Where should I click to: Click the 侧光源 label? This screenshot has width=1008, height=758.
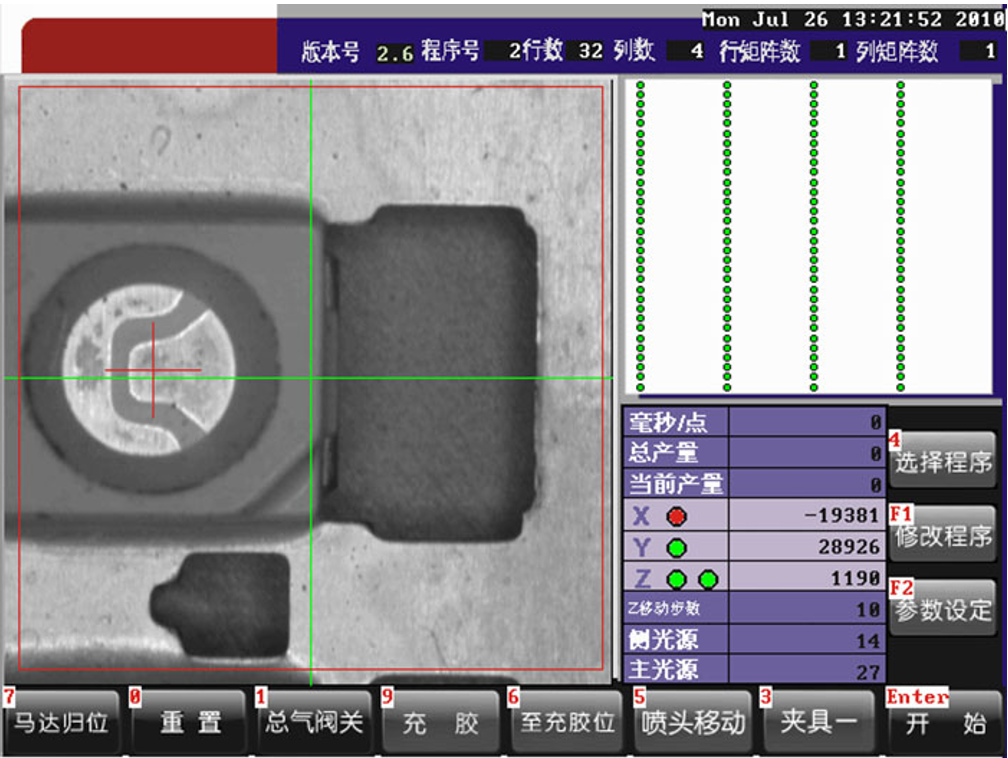663,640
